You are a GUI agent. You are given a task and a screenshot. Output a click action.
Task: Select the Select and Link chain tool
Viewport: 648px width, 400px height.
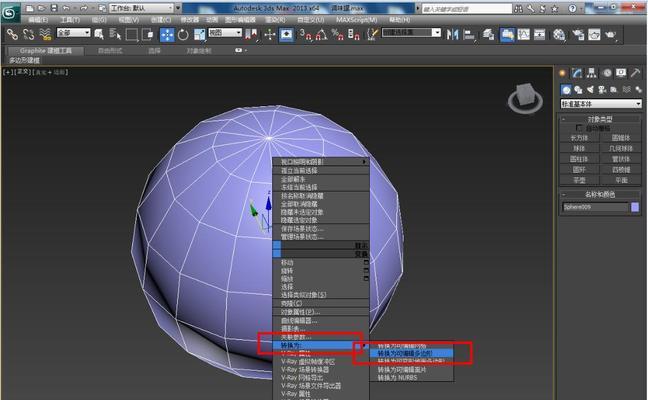(x=12, y=34)
